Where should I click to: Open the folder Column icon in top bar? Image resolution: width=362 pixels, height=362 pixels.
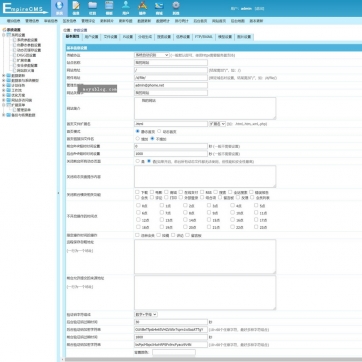pos(93,8)
